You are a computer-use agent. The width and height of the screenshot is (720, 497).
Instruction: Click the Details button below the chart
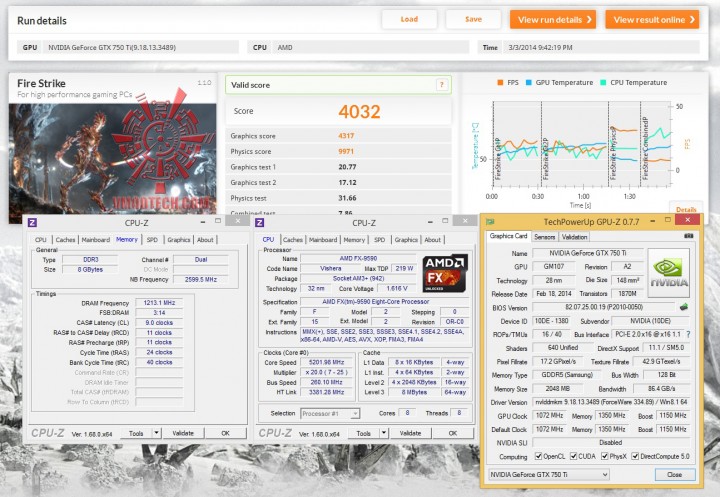click(x=686, y=209)
